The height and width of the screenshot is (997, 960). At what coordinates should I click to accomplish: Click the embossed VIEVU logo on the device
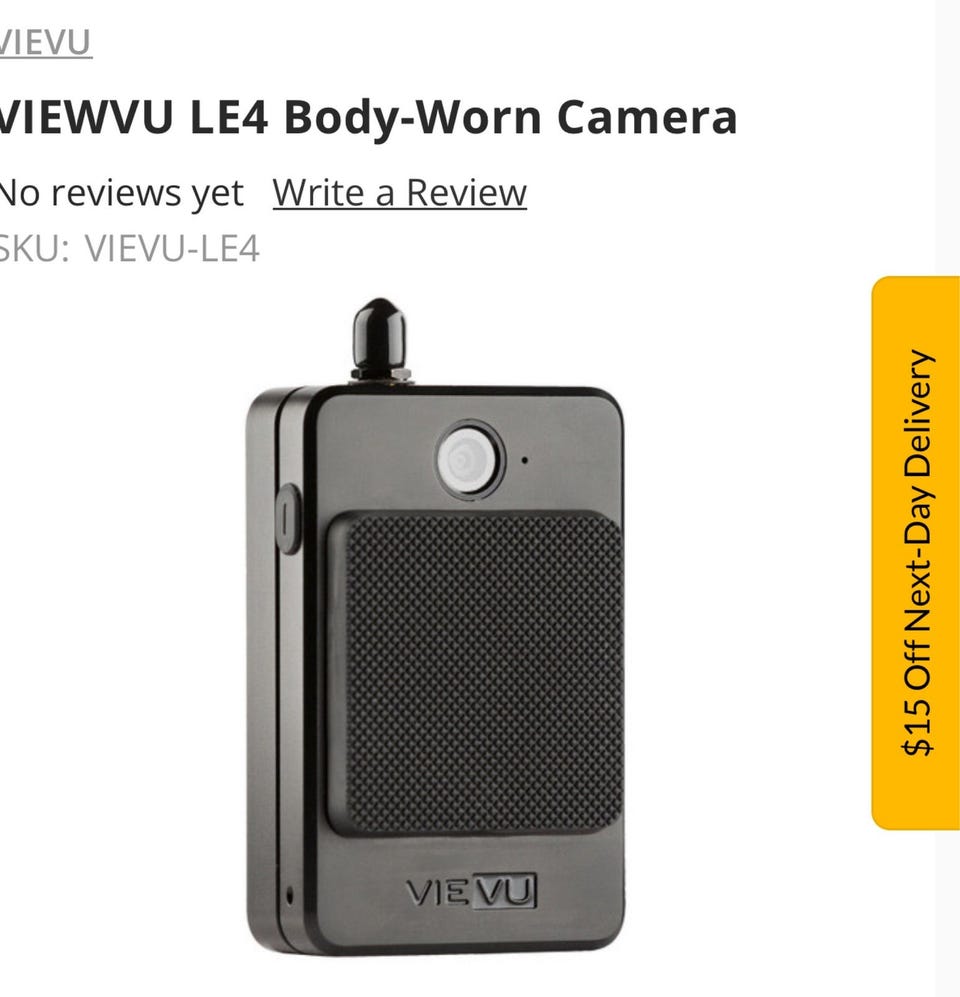(470, 891)
